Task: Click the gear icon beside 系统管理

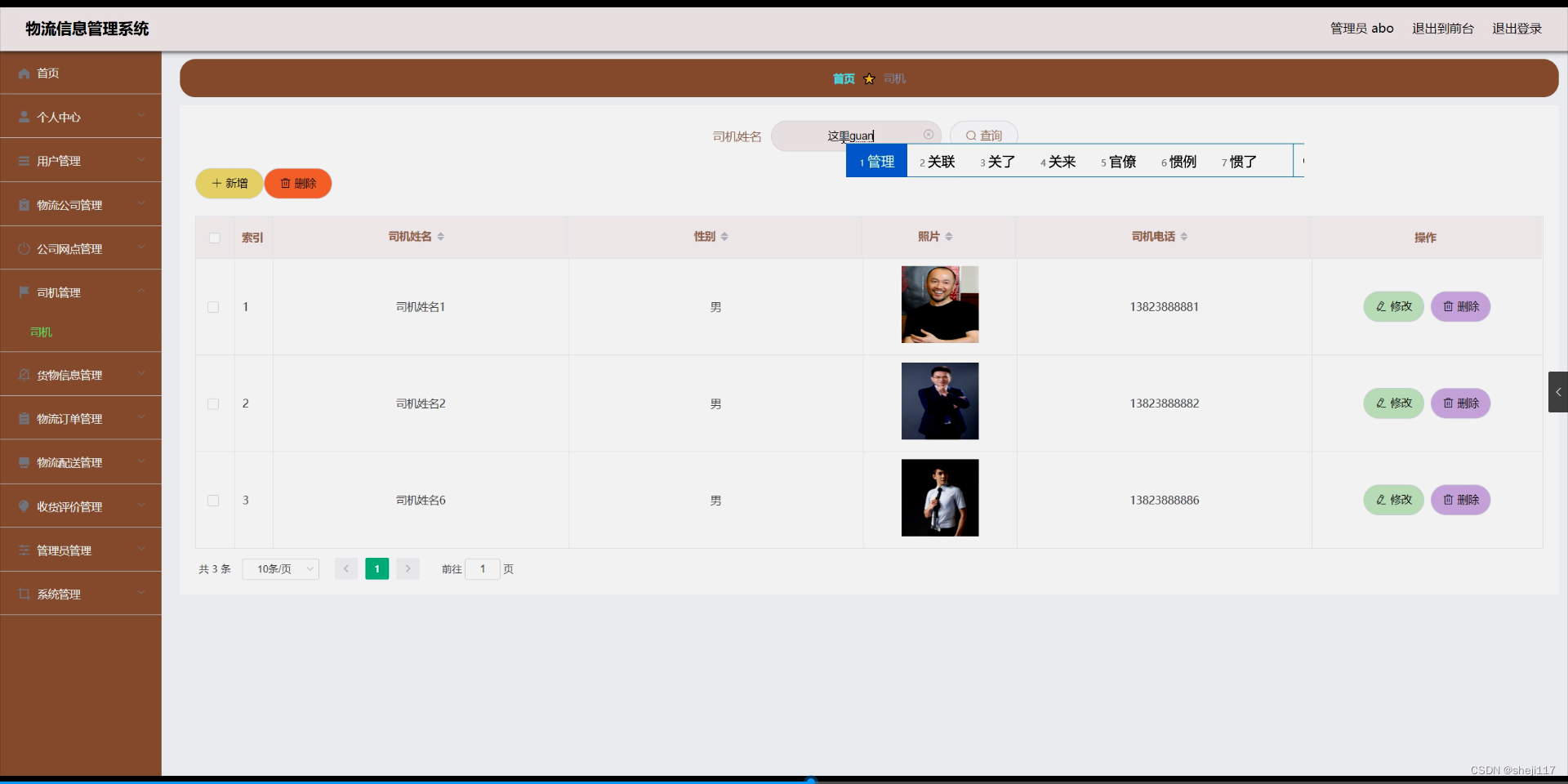Action: pyautogui.click(x=24, y=594)
